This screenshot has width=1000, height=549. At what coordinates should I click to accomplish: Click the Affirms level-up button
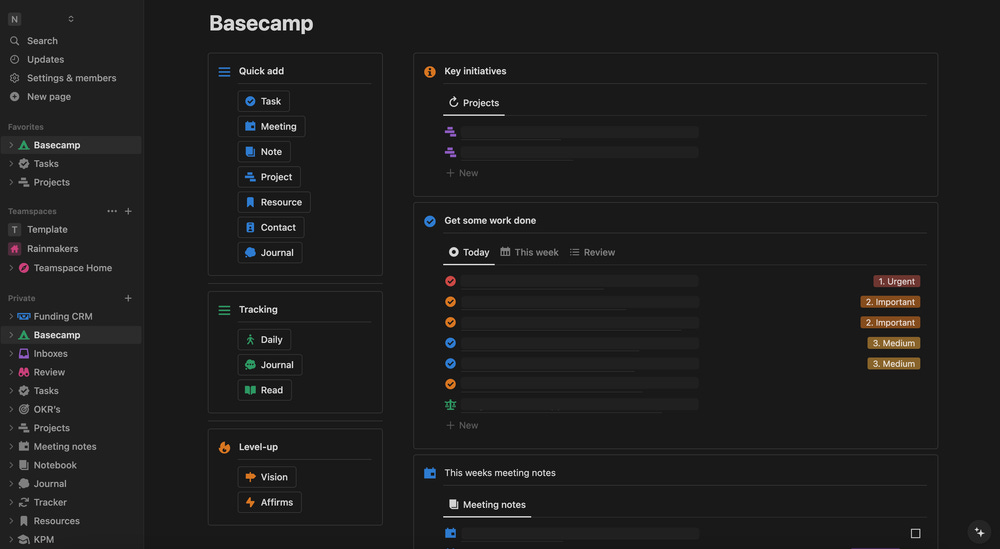click(269, 502)
